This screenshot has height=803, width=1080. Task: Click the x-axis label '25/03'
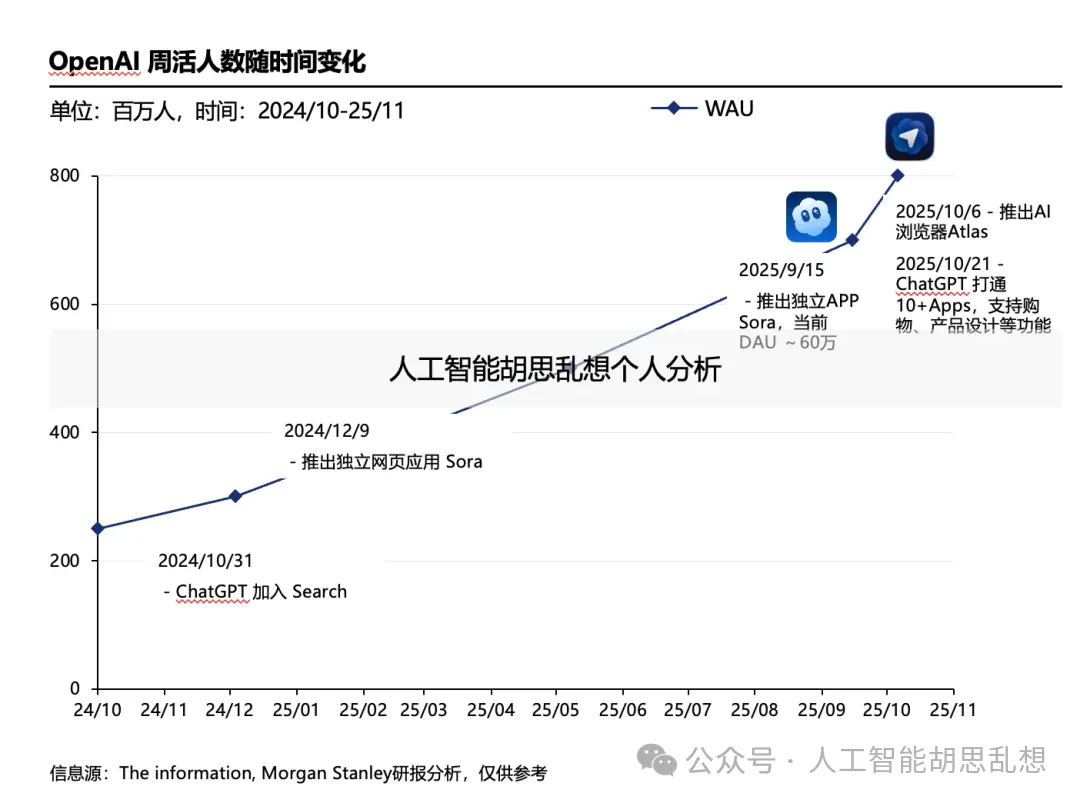coord(424,710)
